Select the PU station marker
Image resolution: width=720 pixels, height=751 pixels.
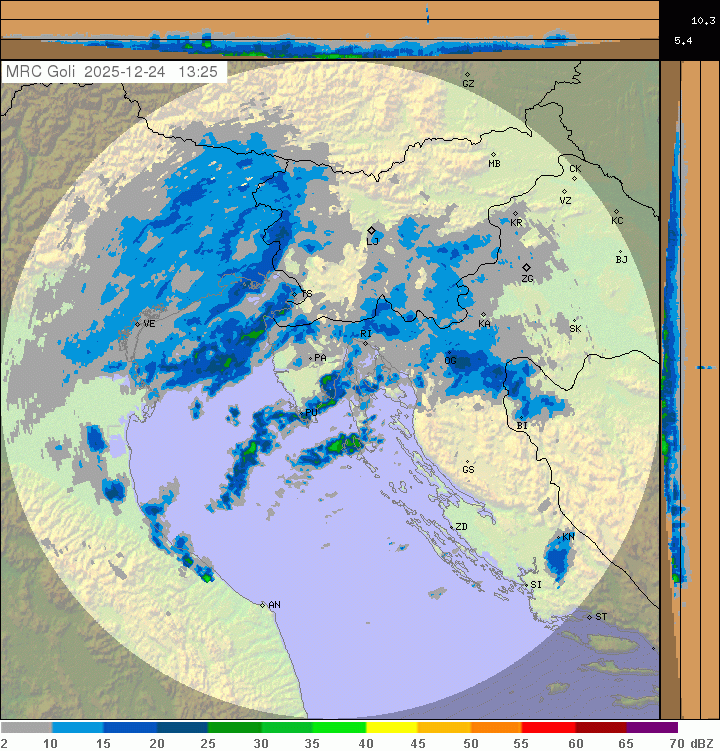(305, 412)
